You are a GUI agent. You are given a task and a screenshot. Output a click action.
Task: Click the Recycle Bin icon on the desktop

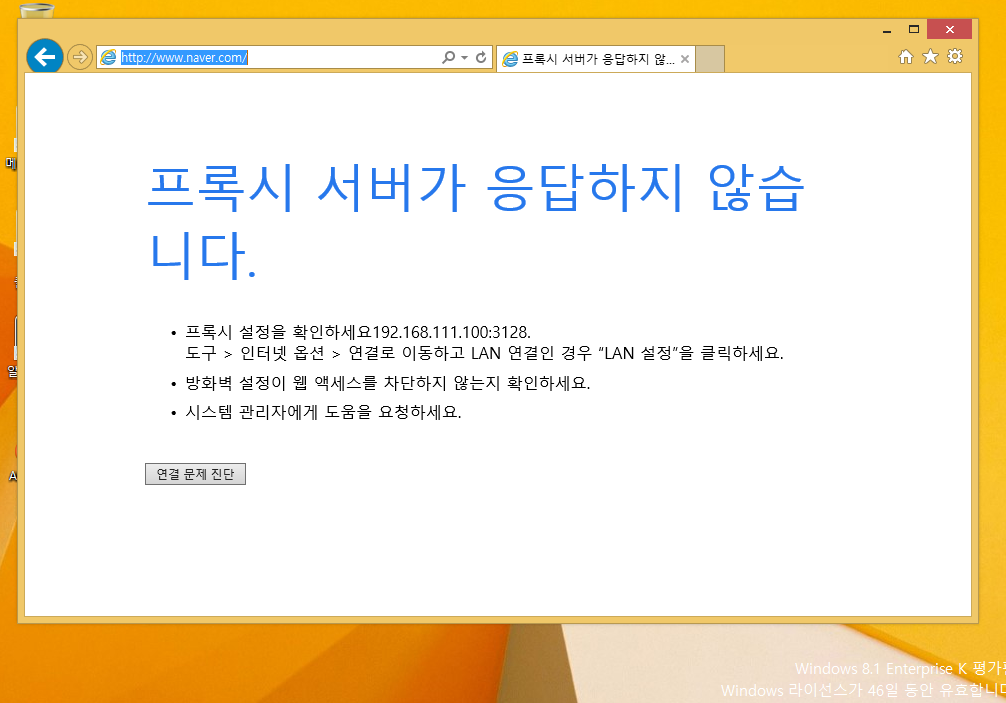coord(37,11)
